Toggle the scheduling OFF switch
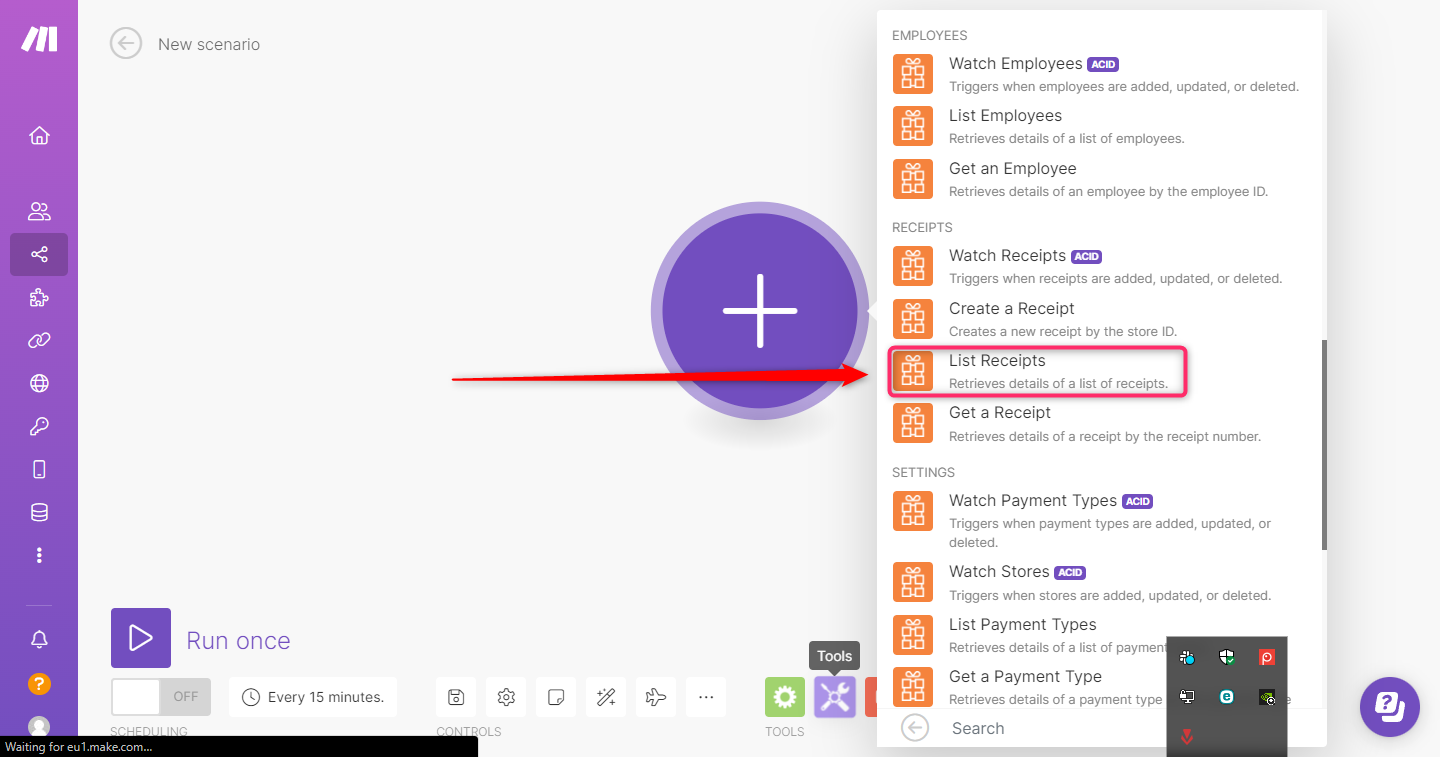1440x757 pixels. (x=160, y=696)
